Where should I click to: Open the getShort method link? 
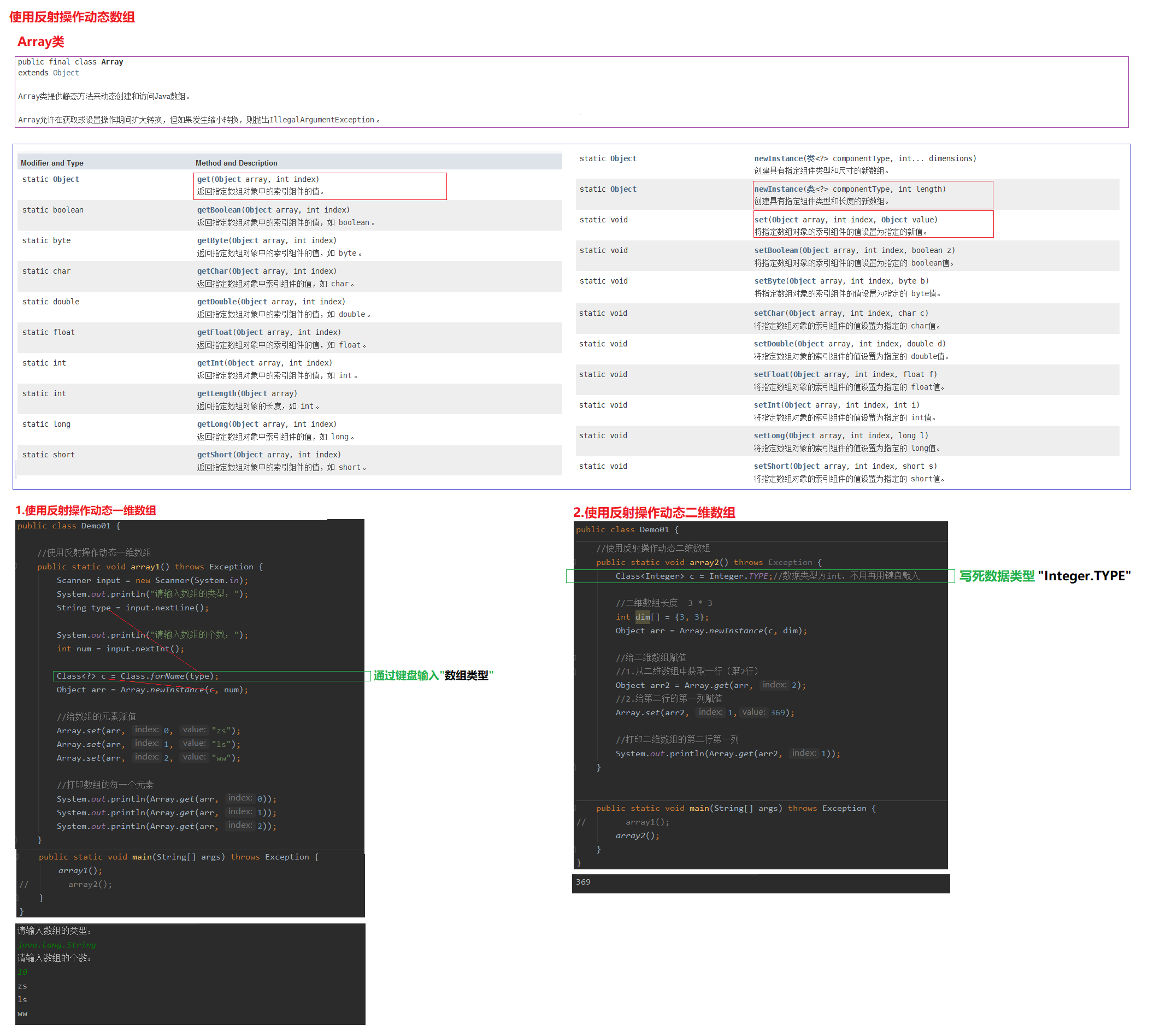point(214,455)
